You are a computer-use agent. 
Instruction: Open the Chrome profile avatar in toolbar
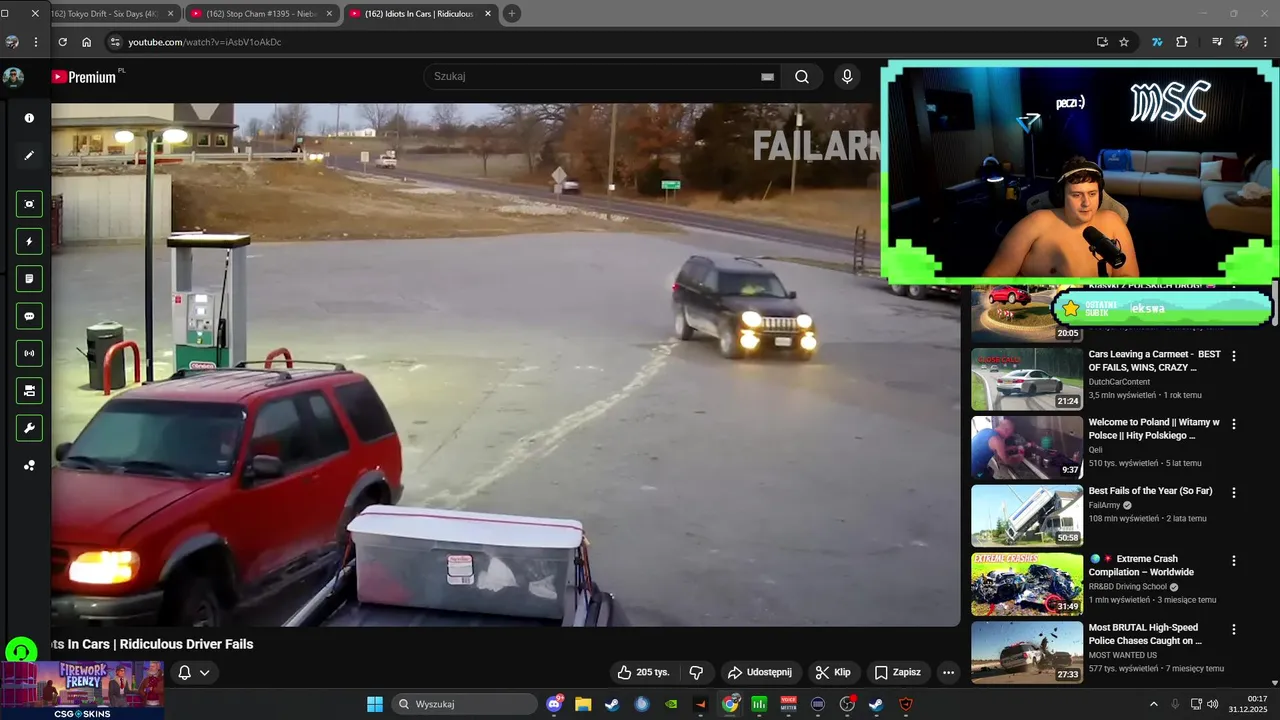pyautogui.click(x=1241, y=42)
